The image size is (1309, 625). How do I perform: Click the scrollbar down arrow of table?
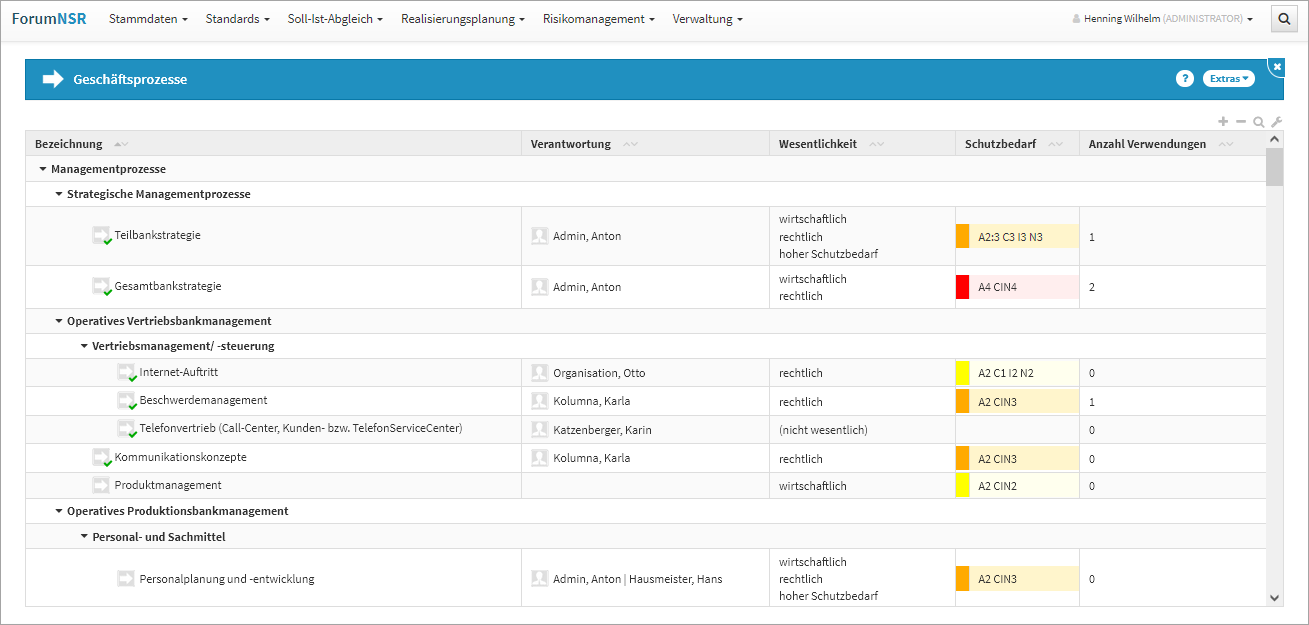tap(1274, 597)
